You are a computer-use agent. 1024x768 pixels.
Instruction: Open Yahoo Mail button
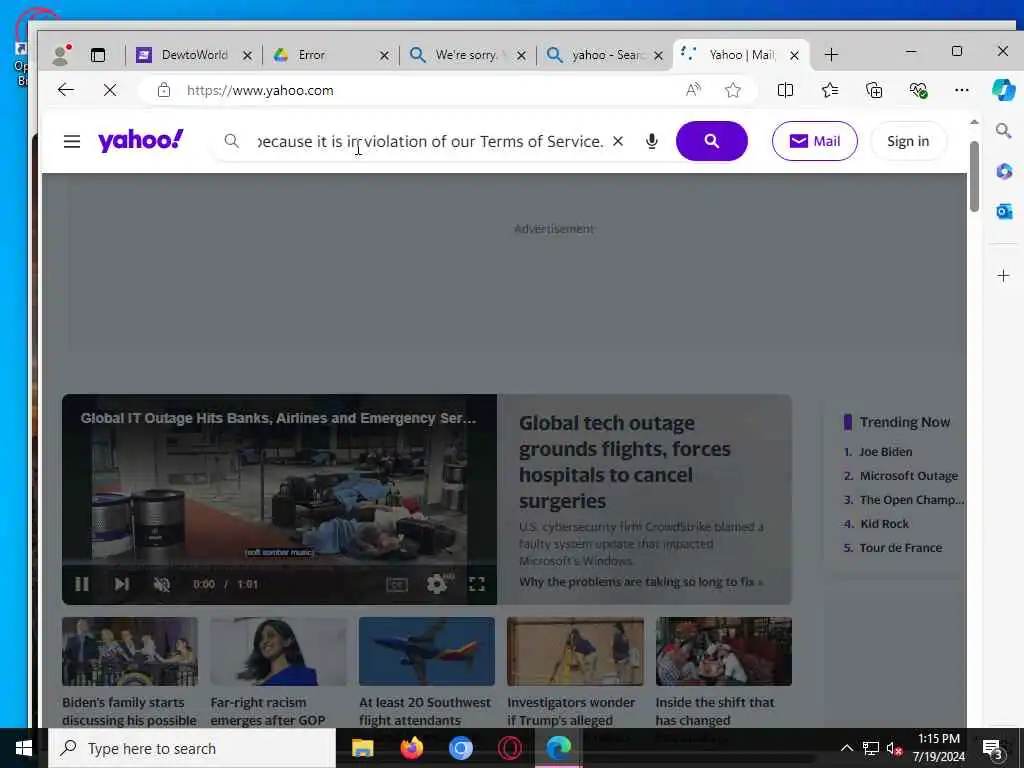[814, 141]
